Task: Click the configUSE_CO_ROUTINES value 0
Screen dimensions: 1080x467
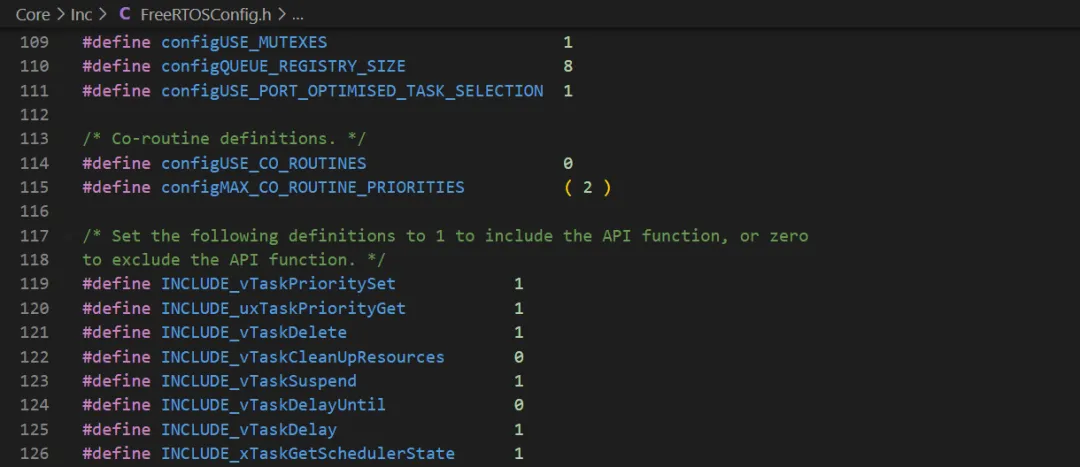Action: click(x=568, y=163)
